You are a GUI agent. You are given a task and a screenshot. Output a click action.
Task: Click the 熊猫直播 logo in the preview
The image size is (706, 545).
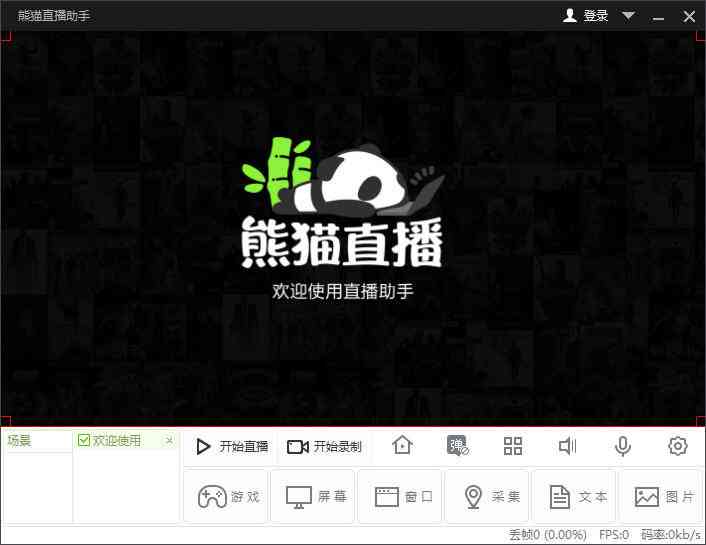point(342,202)
